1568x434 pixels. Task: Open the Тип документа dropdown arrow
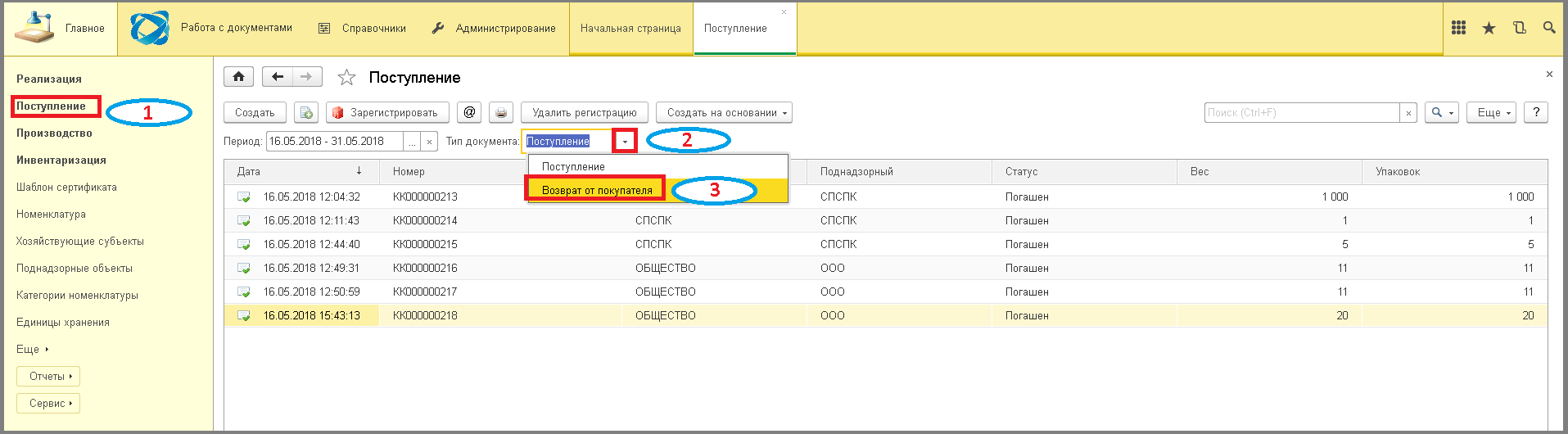[x=625, y=142]
